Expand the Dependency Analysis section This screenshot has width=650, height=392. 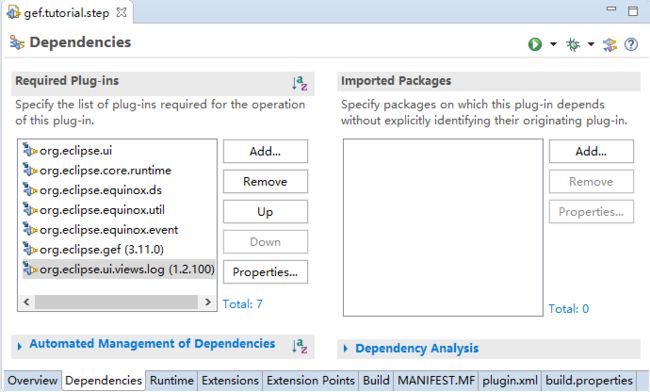pos(346,348)
